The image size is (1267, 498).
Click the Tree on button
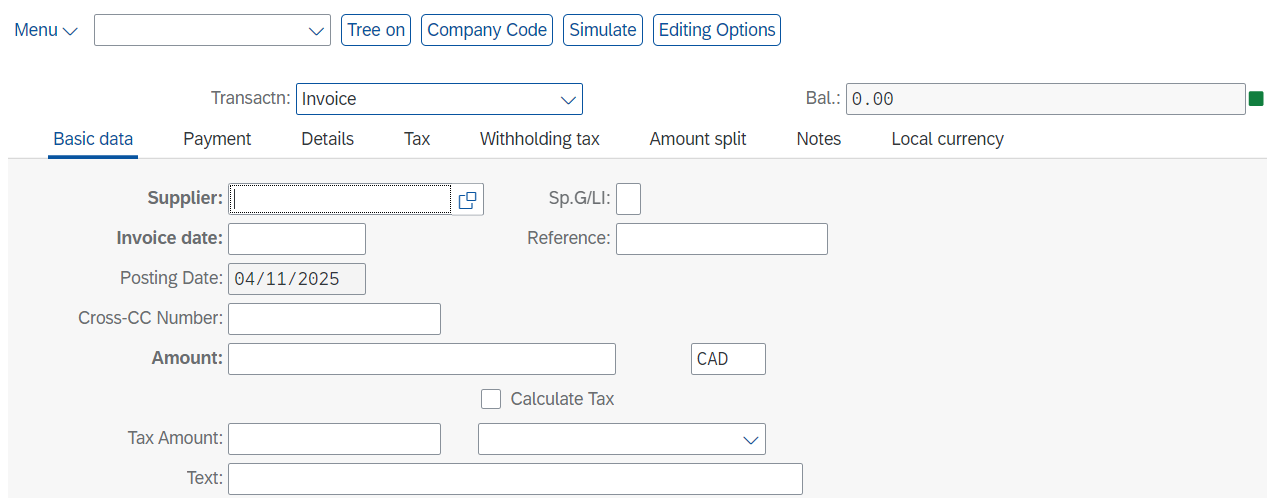point(376,30)
